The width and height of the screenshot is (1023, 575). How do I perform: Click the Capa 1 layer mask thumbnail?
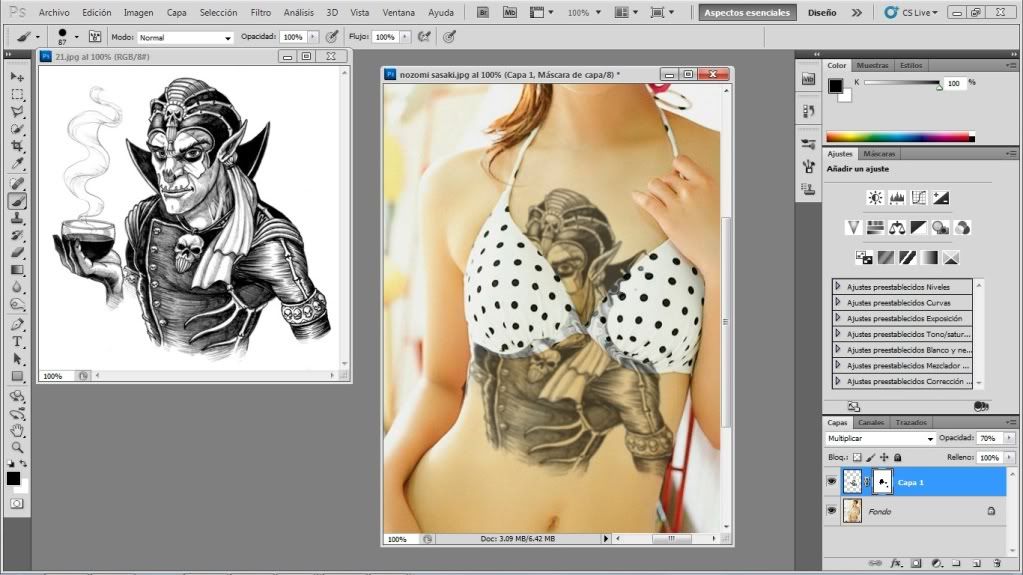tap(882, 482)
